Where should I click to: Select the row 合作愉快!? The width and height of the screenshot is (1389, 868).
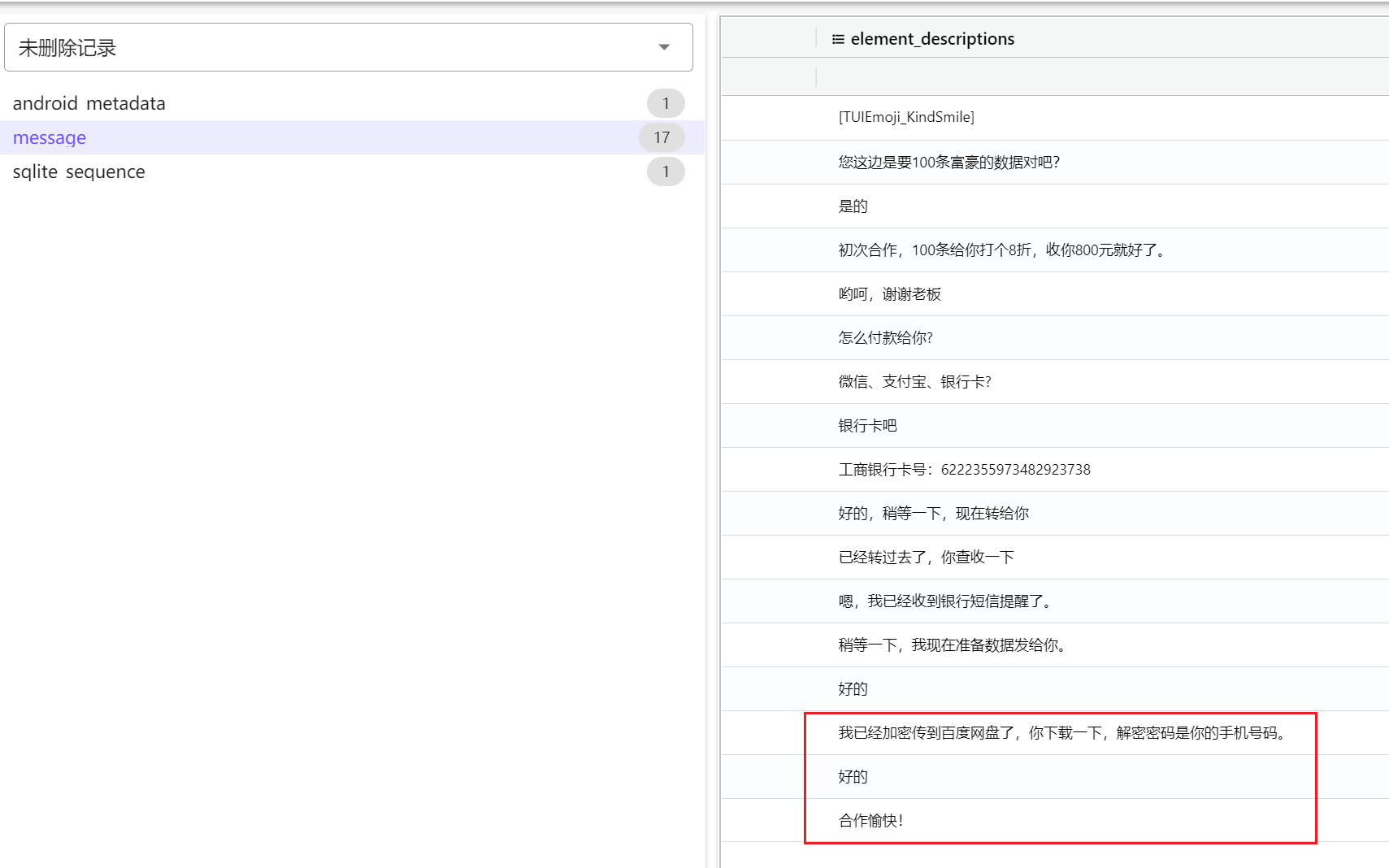click(1055, 820)
